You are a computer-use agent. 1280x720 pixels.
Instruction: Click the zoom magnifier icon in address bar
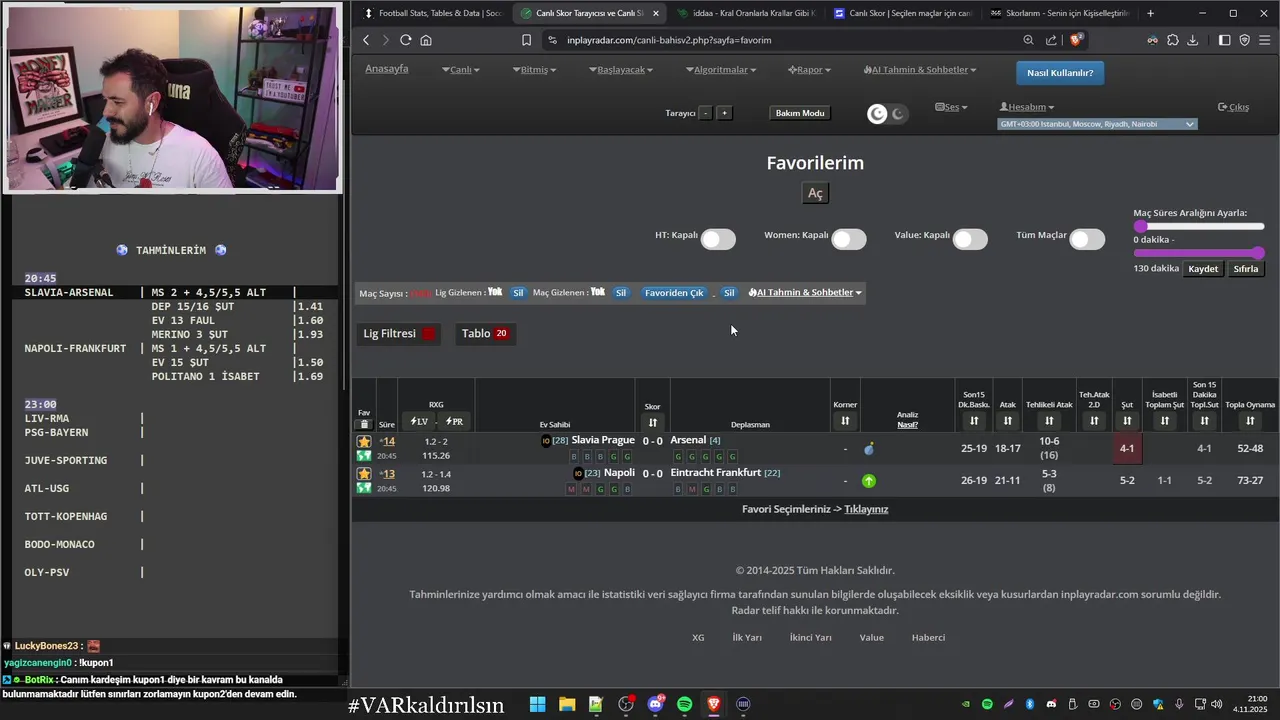(1028, 40)
